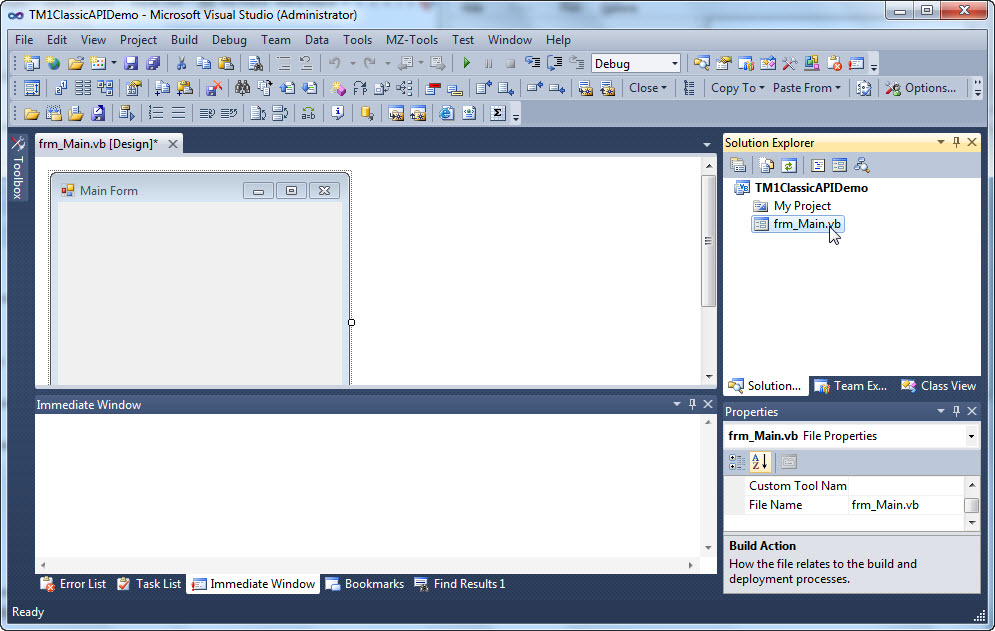Screen dimensions: 995x631
Task: Click the File Name property value field
Action: point(906,505)
